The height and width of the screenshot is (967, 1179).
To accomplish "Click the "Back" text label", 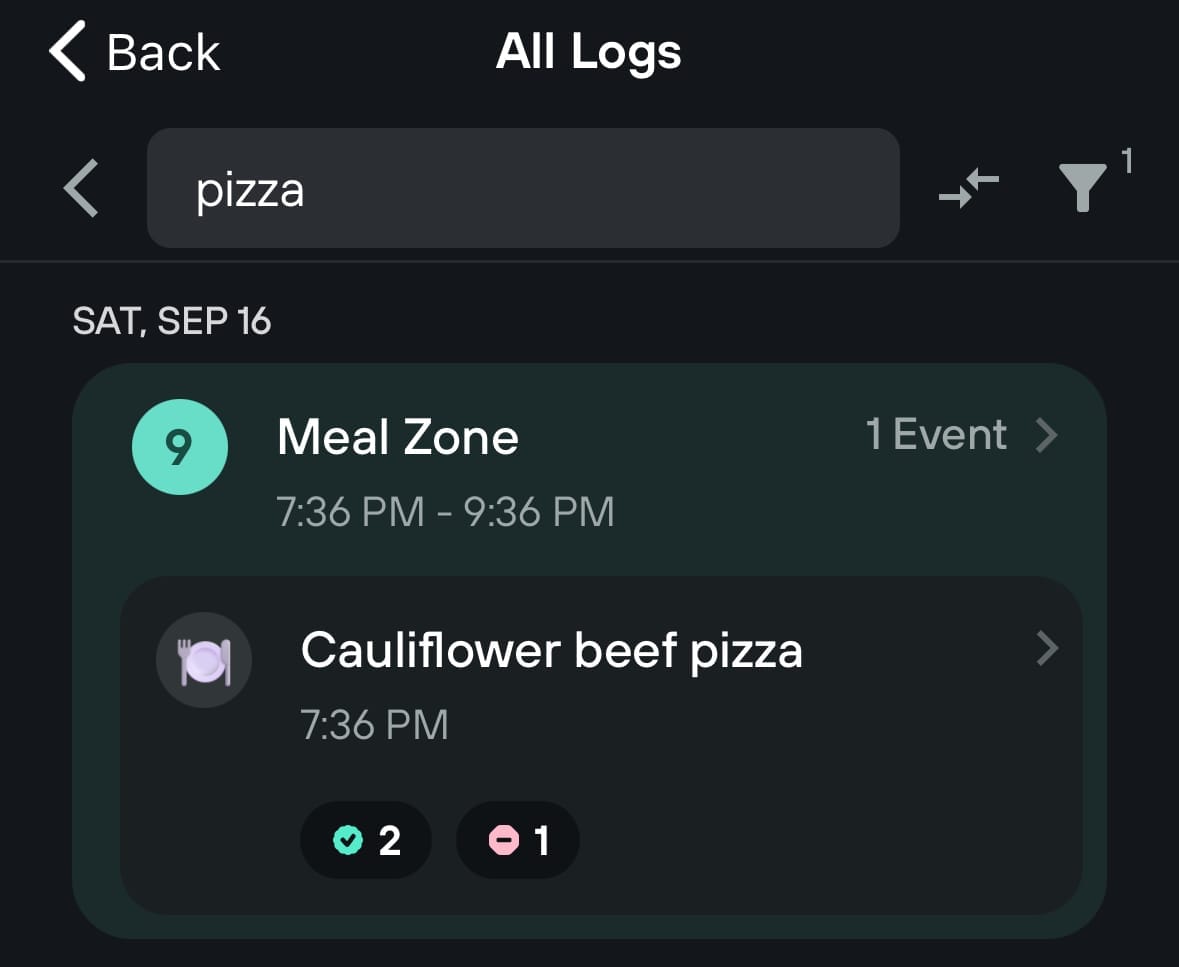I will [x=163, y=52].
